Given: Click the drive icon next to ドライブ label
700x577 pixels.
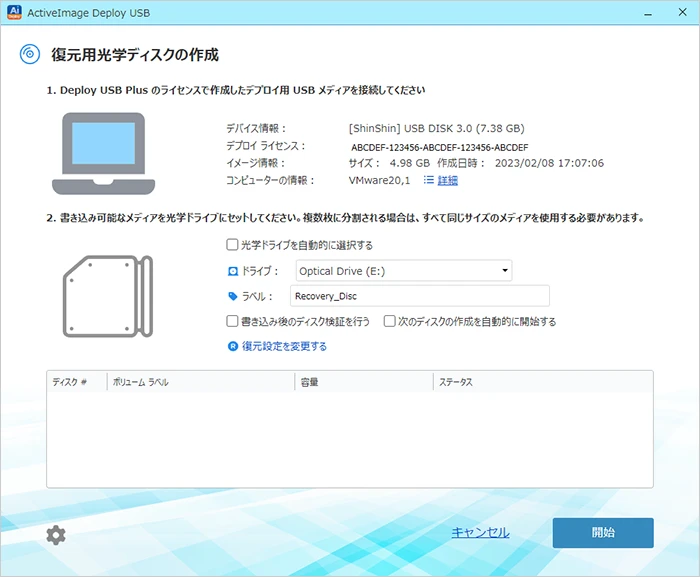Looking at the screenshot, I should tap(233, 271).
